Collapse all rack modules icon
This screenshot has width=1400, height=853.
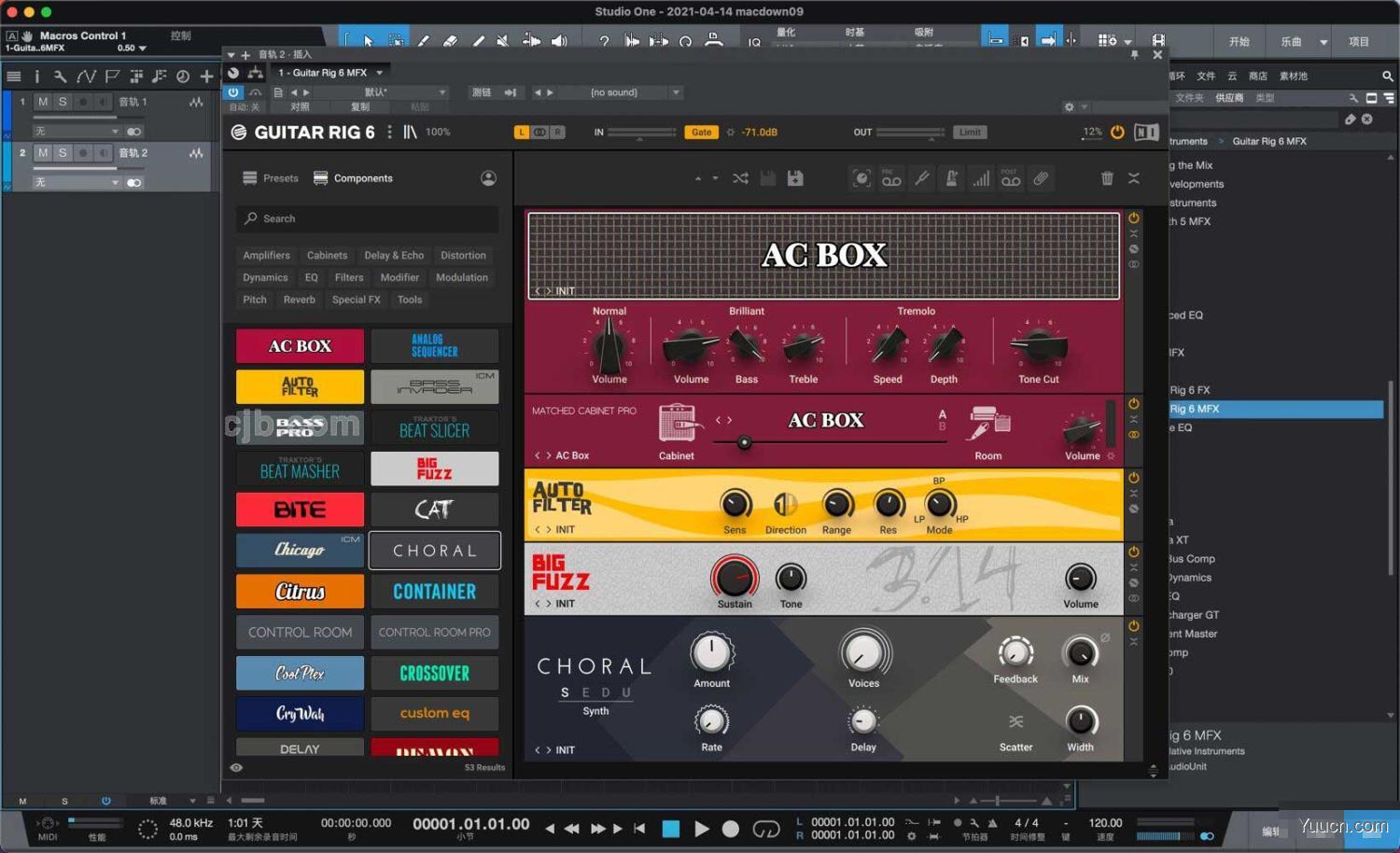click(x=1134, y=178)
